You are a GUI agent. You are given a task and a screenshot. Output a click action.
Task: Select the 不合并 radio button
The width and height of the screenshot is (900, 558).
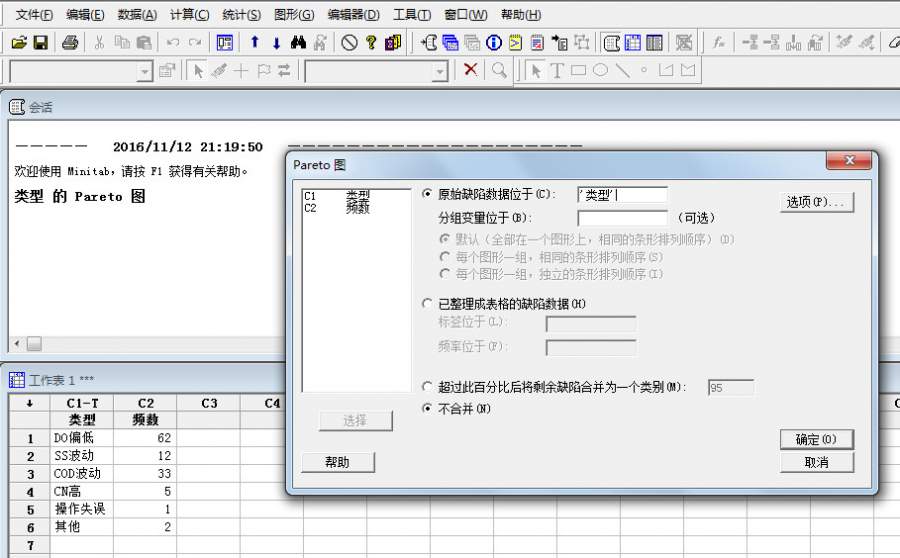click(427, 408)
